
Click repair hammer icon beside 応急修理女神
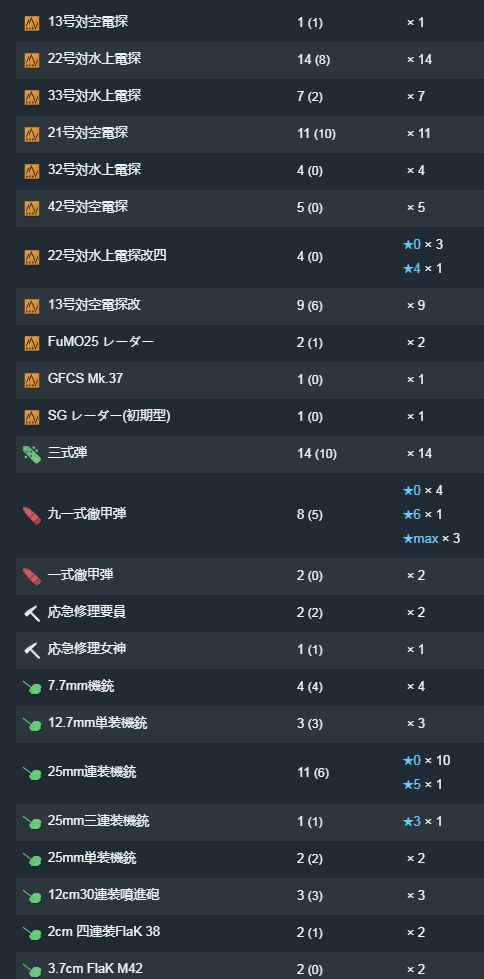[32, 650]
